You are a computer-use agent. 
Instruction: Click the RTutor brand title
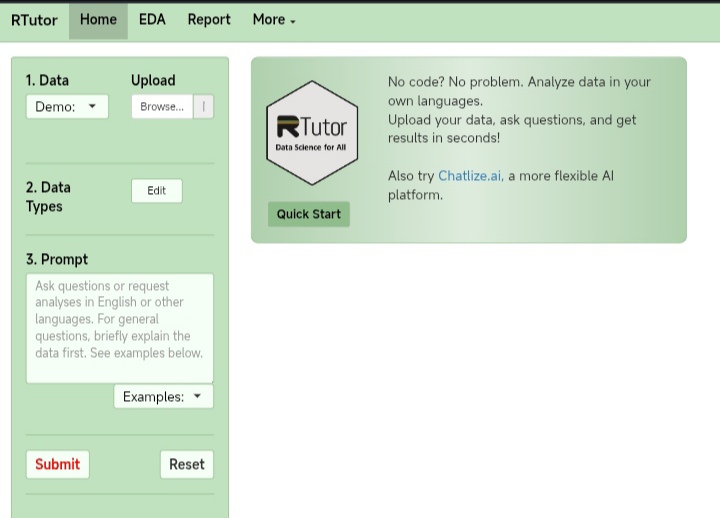point(34,20)
